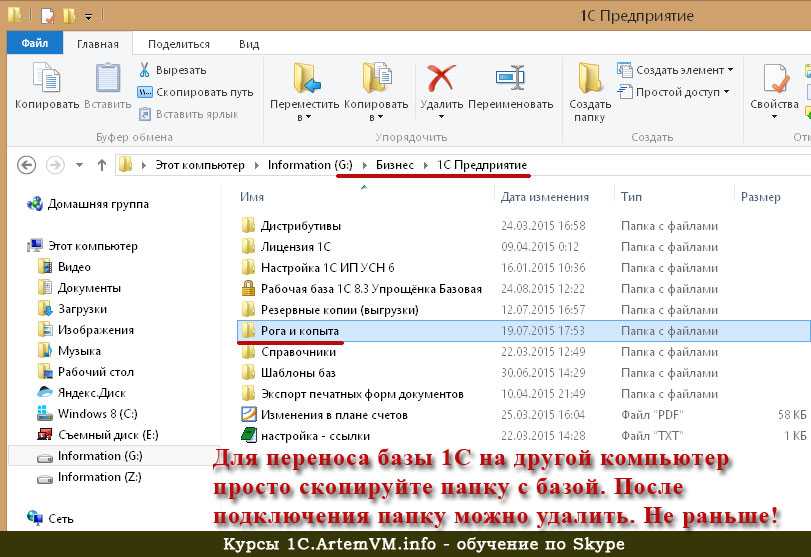Click Information (G:) in the address bar
Image resolution: width=811 pixels, height=557 pixels.
[310, 165]
